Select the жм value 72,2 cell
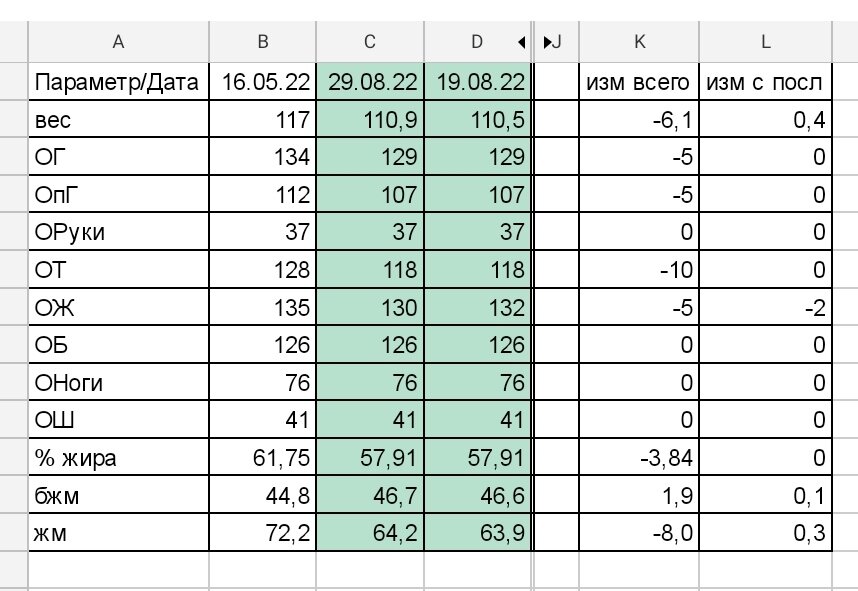Screen dimensions: 858x591 point(263,532)
